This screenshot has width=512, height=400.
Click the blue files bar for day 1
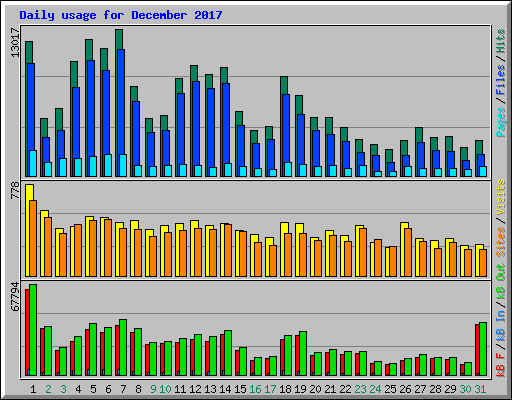[31, 107]
